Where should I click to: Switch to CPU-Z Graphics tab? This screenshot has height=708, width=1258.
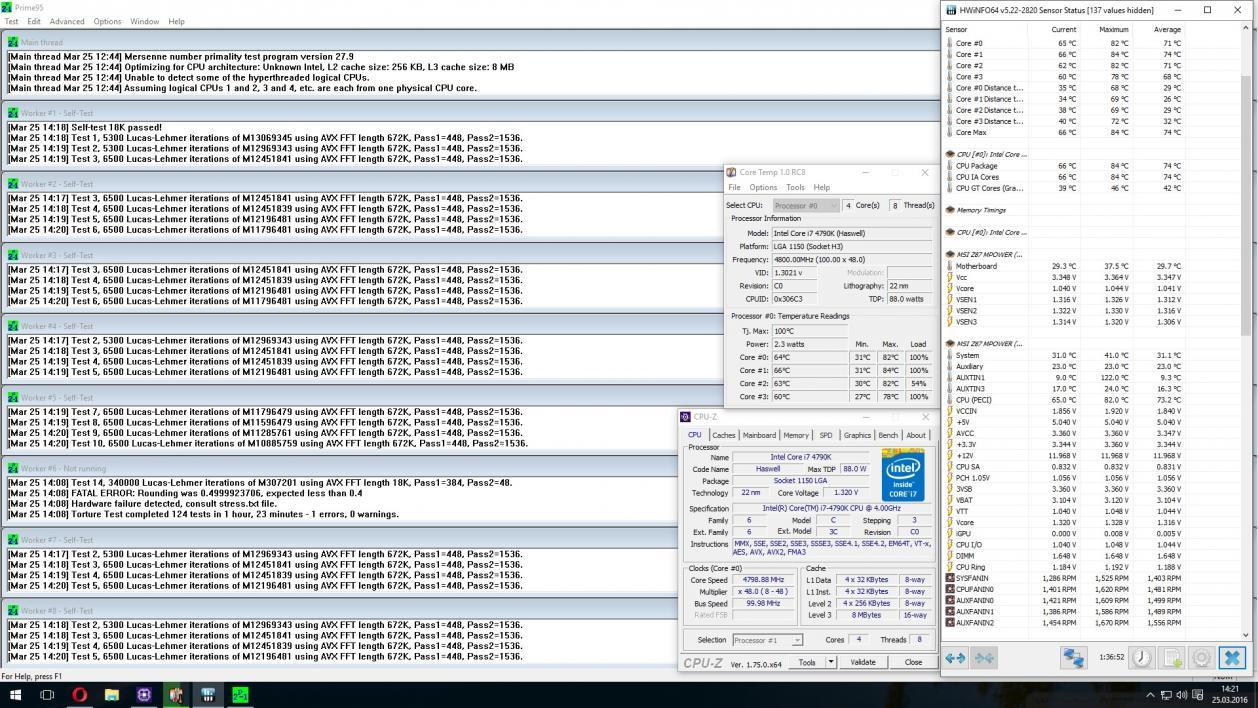point(857,435)
